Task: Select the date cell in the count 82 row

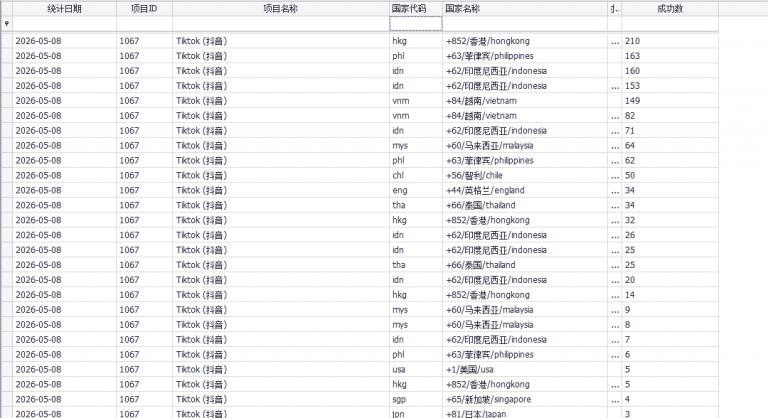Action: click(x=64, y=116)
